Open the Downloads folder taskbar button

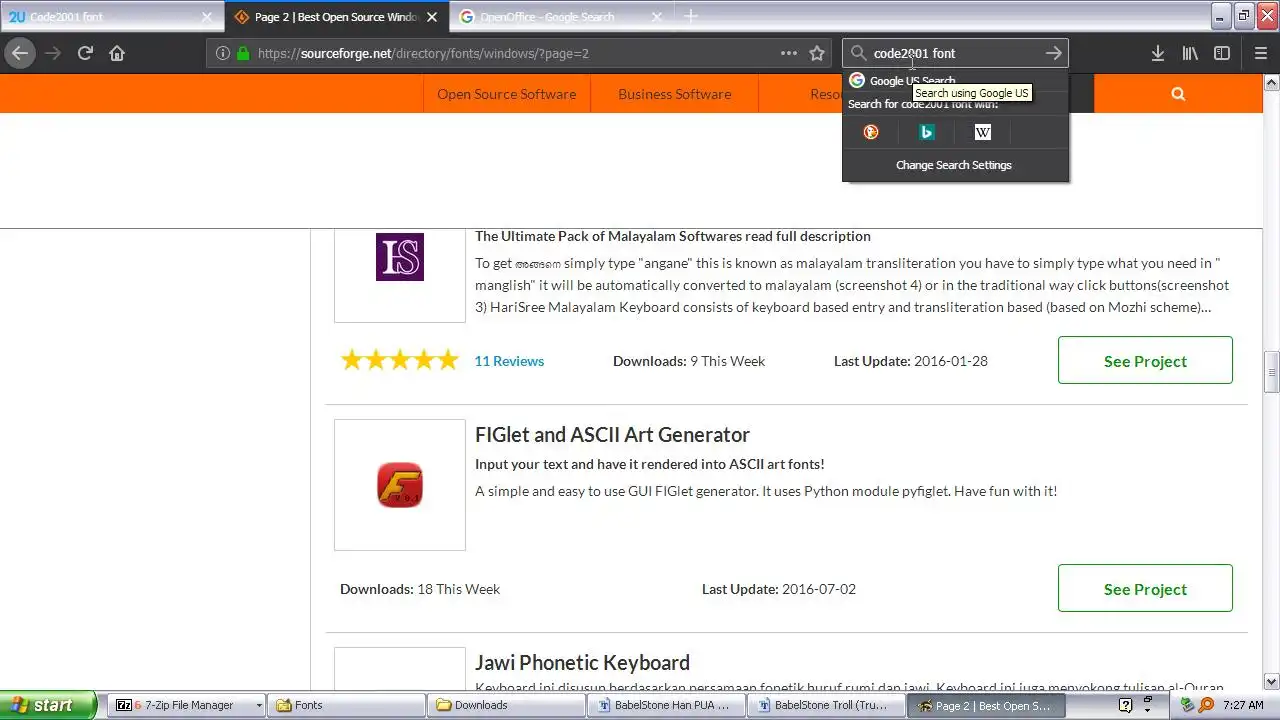coord(505,705)
